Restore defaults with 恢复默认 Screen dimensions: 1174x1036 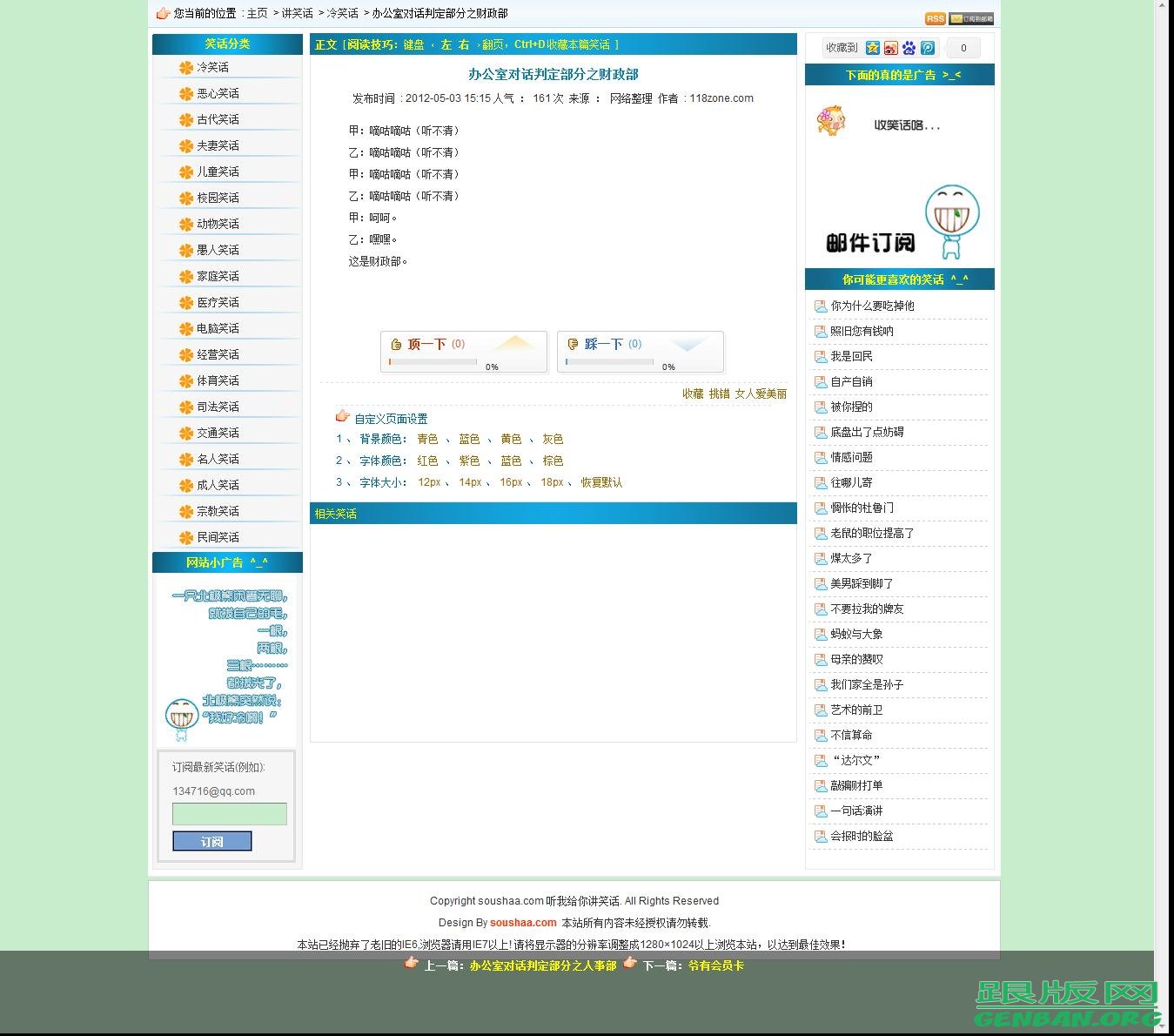pos(601,482)
